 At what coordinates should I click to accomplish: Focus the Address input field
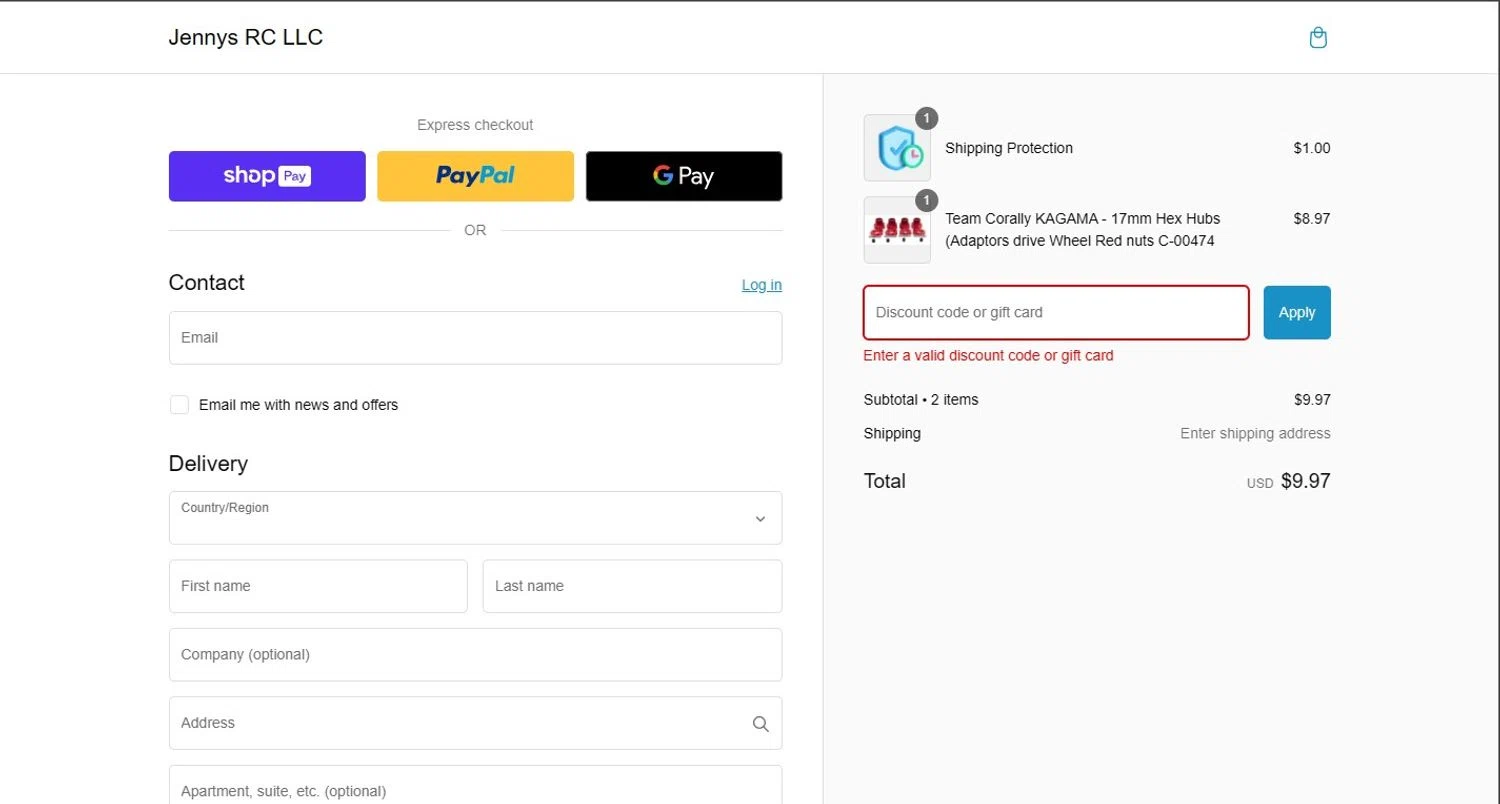475,723
